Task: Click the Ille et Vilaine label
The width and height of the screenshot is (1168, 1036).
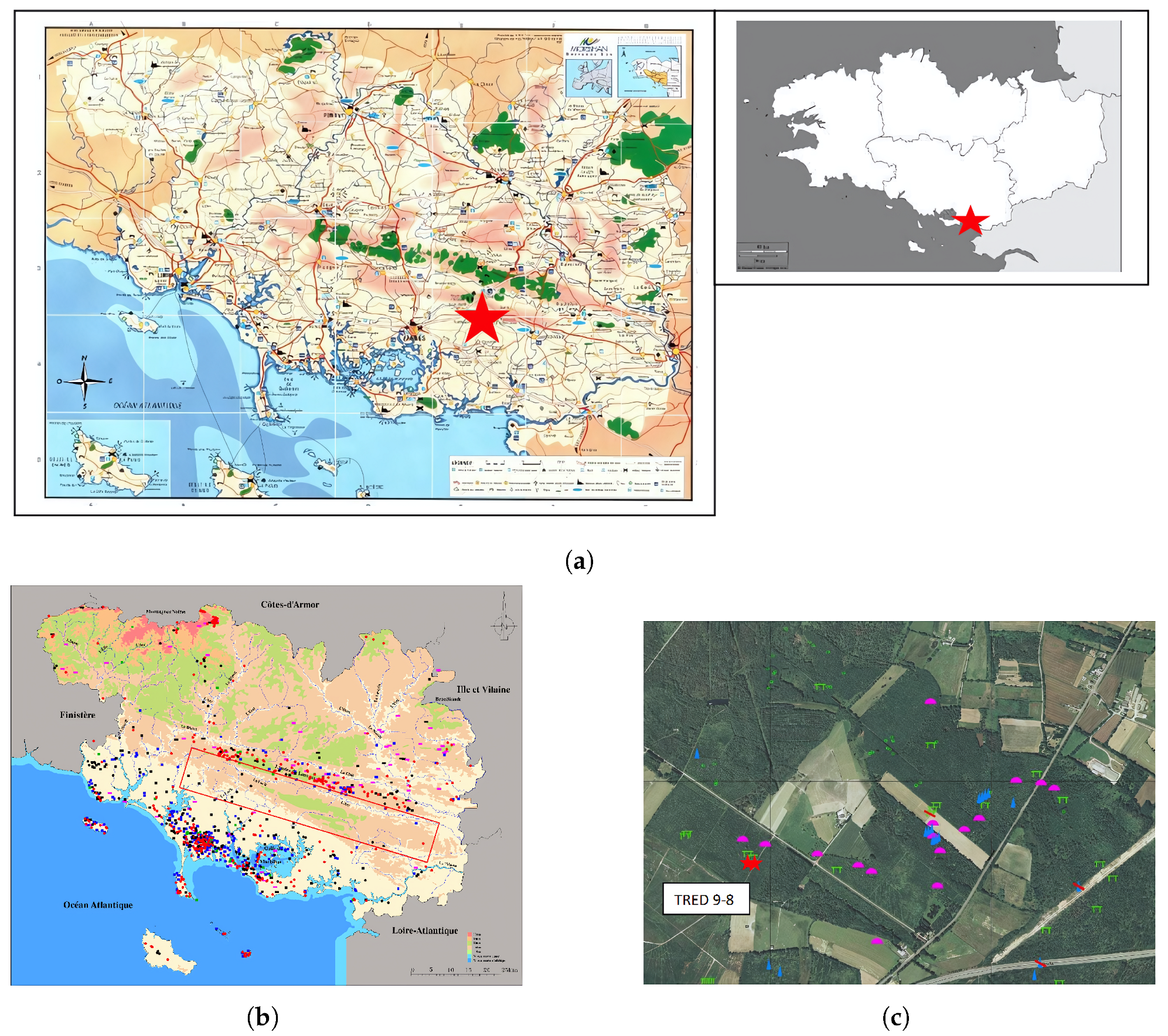Action: coord(483,690)
